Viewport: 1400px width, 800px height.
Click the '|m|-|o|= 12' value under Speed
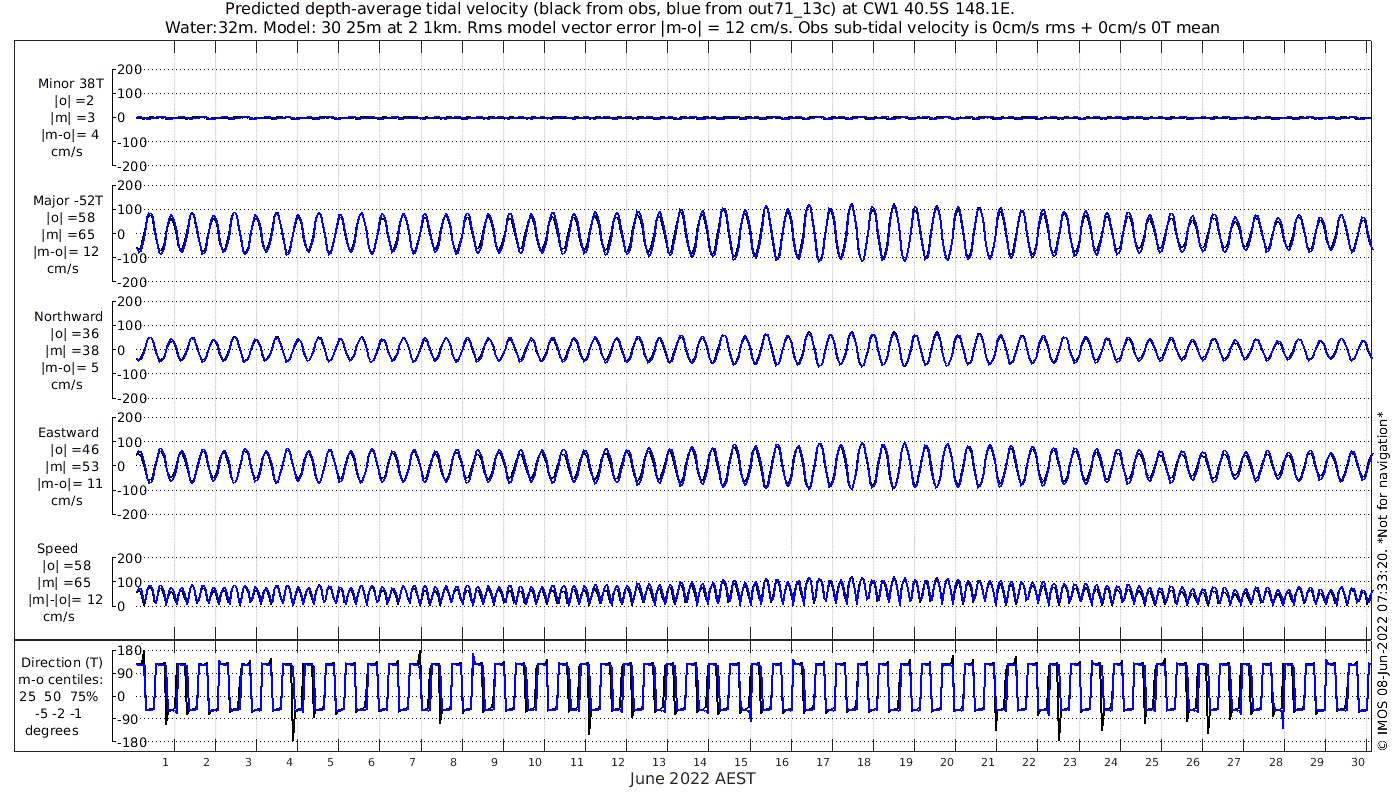click(x=65, y=600)
